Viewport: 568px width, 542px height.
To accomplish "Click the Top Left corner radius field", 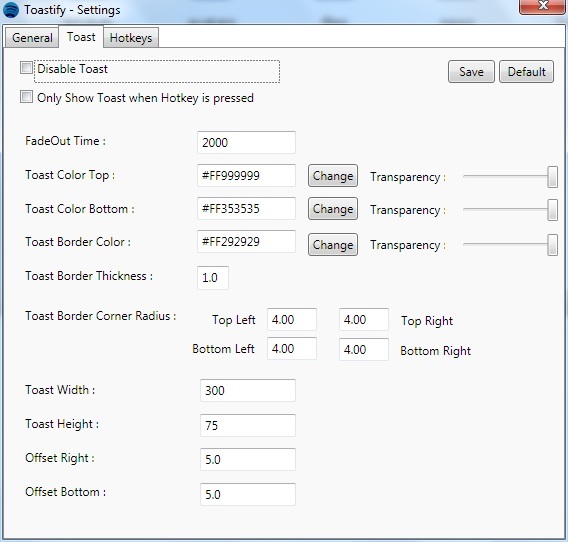I will click(x=292, y=320).
